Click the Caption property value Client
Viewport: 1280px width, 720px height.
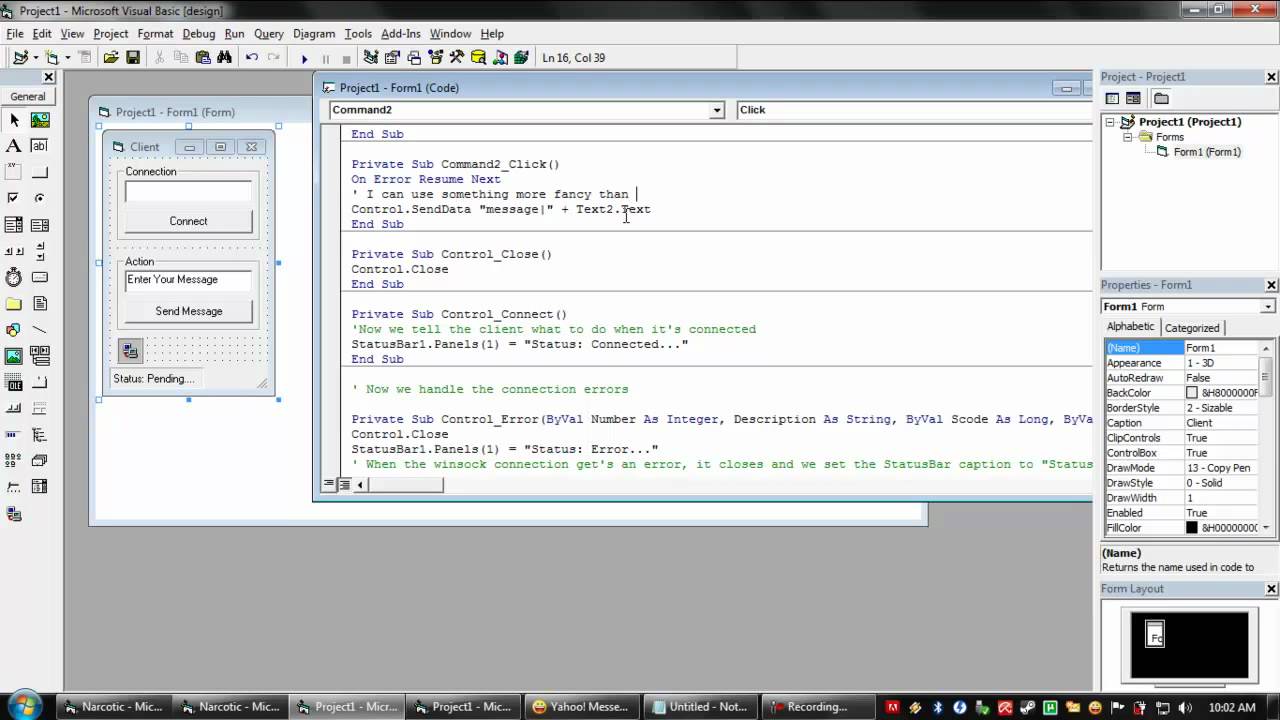point(1221,423)
